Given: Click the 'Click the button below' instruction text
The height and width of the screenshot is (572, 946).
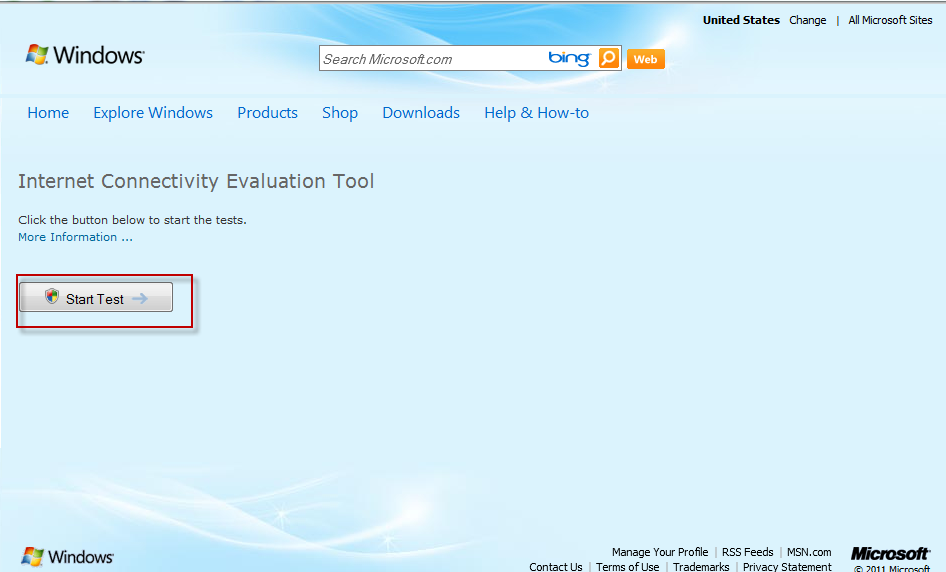Looking at the screenshot, I should point(132,220).
